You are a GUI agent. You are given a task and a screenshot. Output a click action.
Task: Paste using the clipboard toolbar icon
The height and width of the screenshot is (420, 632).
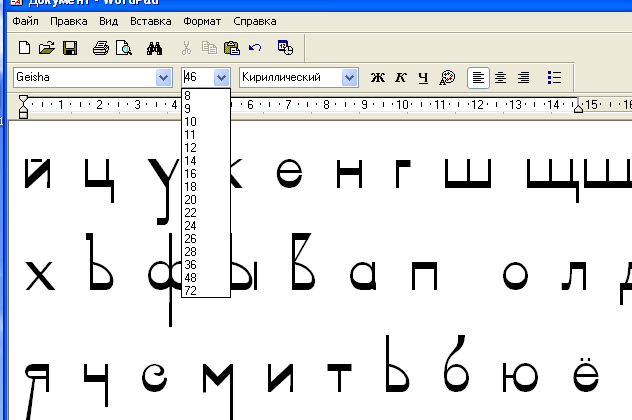[232, 47]
